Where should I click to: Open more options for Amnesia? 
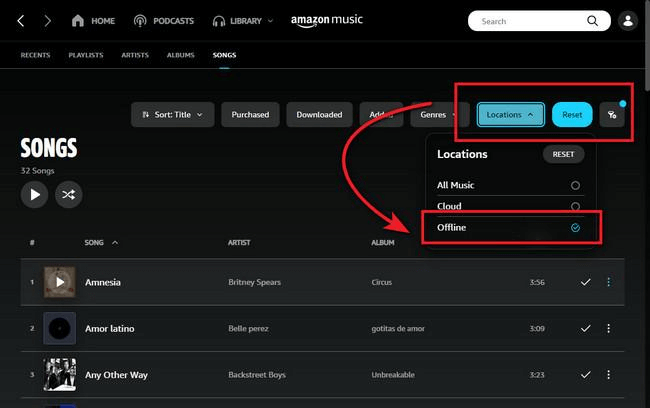pyautogui.click(x=608, y=282)
